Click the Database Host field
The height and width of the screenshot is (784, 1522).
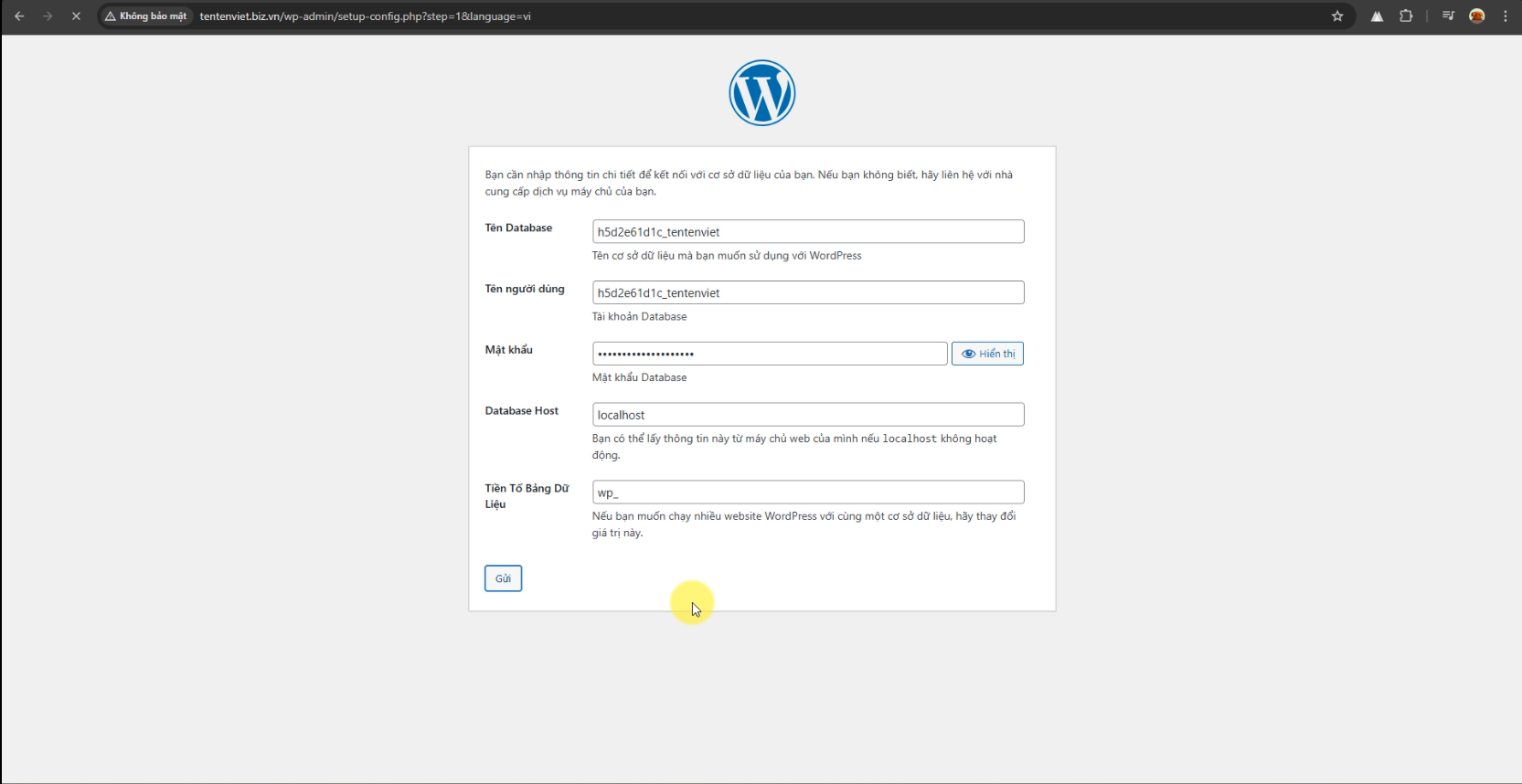pos(808,415)
